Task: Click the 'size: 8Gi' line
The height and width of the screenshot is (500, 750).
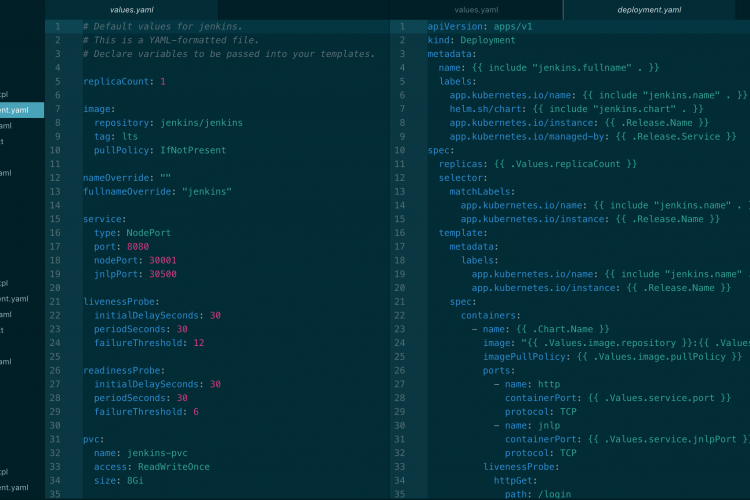Action: coord(119,480)
